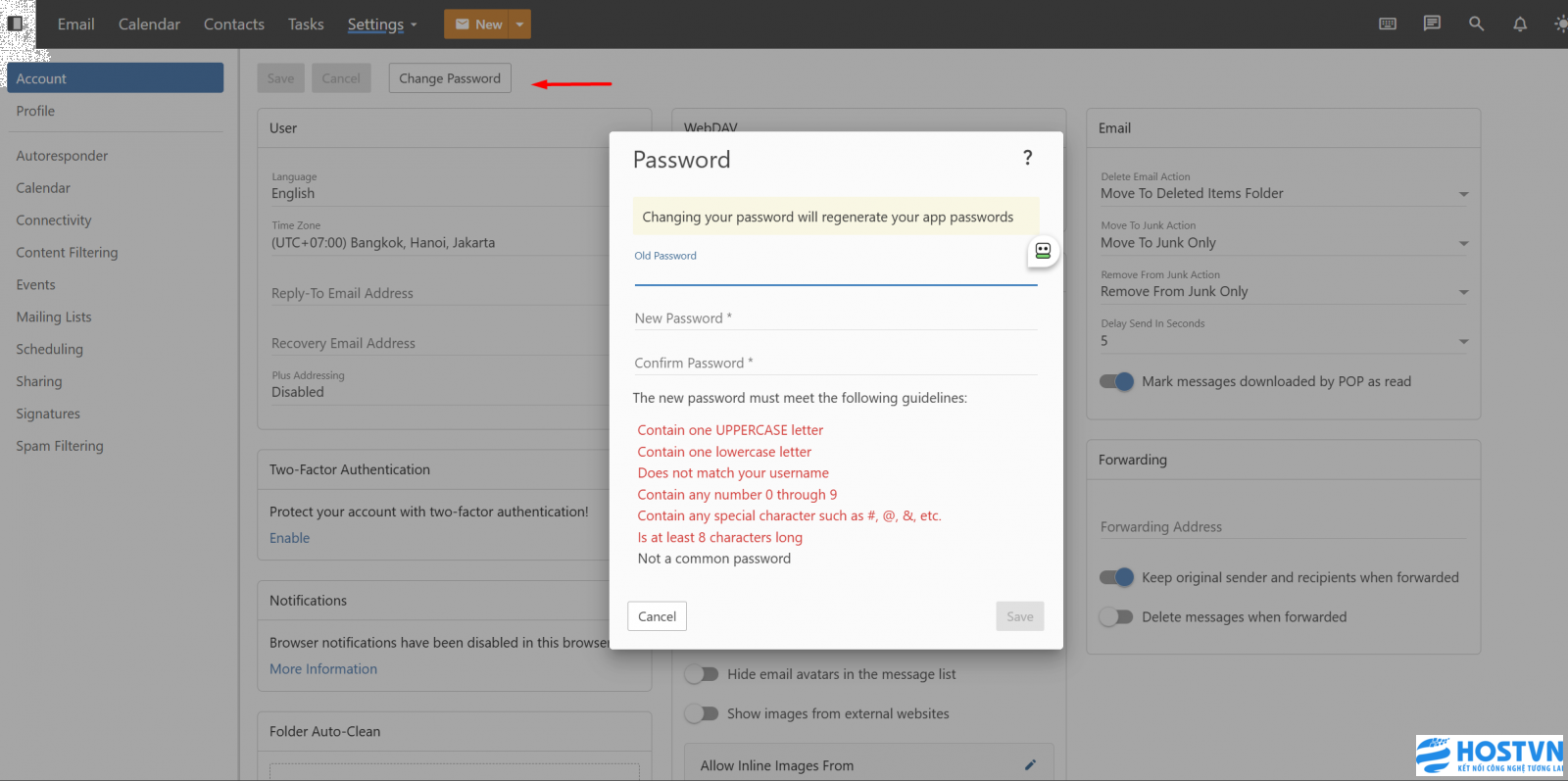Toggle the sidebar panel icon at top left
Image resolution: width=1568 pixels, height=781 pixels.
15,23
